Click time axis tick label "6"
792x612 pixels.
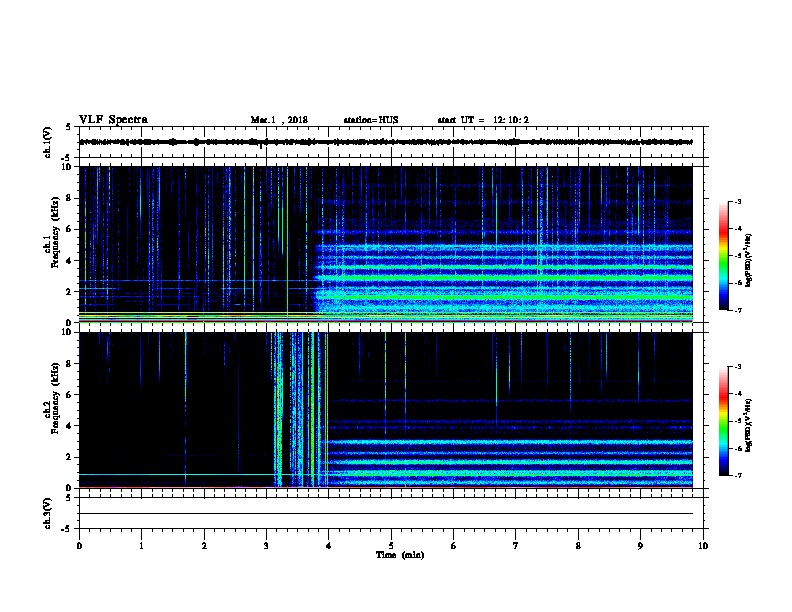click(454, 545)
